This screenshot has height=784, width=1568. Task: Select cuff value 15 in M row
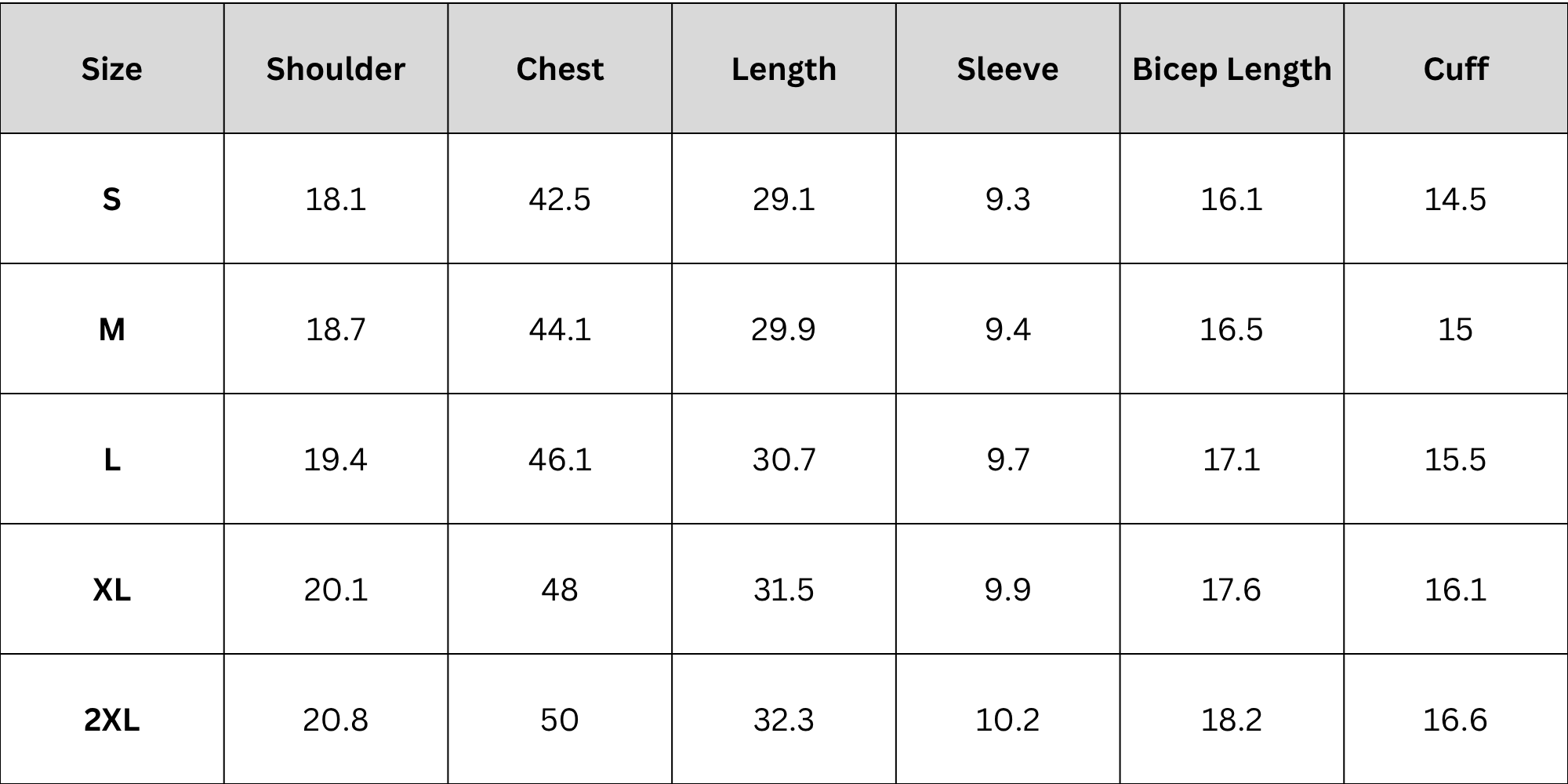[x=1455, y=329]
